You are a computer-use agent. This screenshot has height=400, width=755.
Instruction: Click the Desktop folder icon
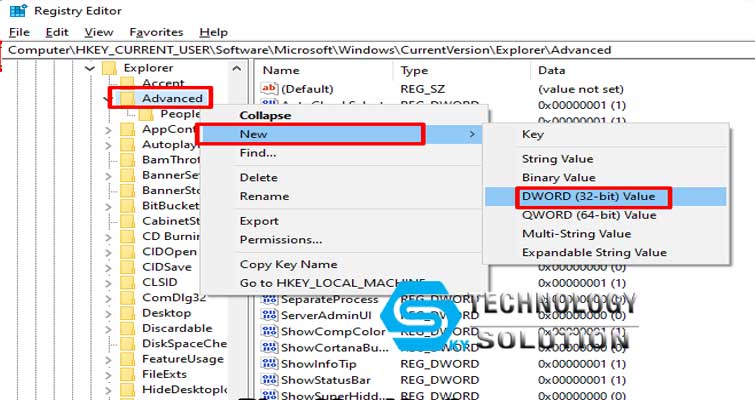(x=128, y=313)
